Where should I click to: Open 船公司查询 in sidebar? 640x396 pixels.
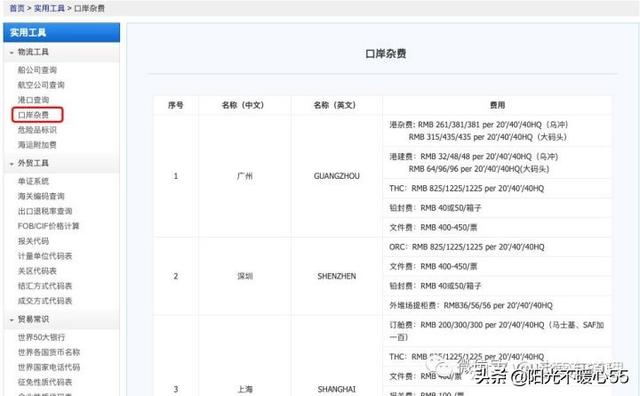pos(37,70)
